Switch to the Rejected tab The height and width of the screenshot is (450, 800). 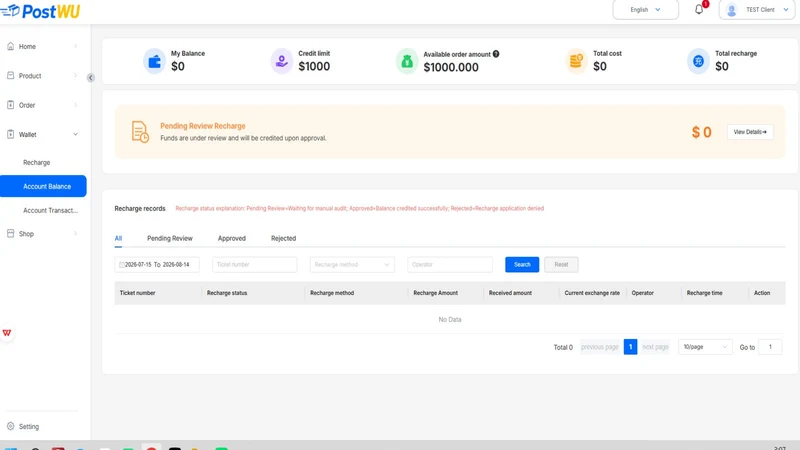[283, 238]
